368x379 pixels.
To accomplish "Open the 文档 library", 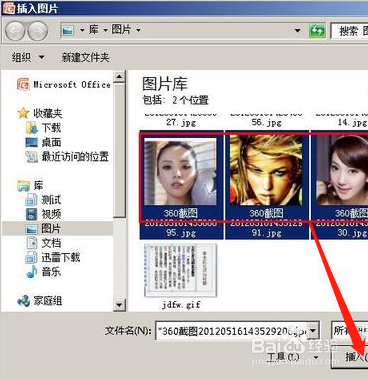I will (51, 243).
